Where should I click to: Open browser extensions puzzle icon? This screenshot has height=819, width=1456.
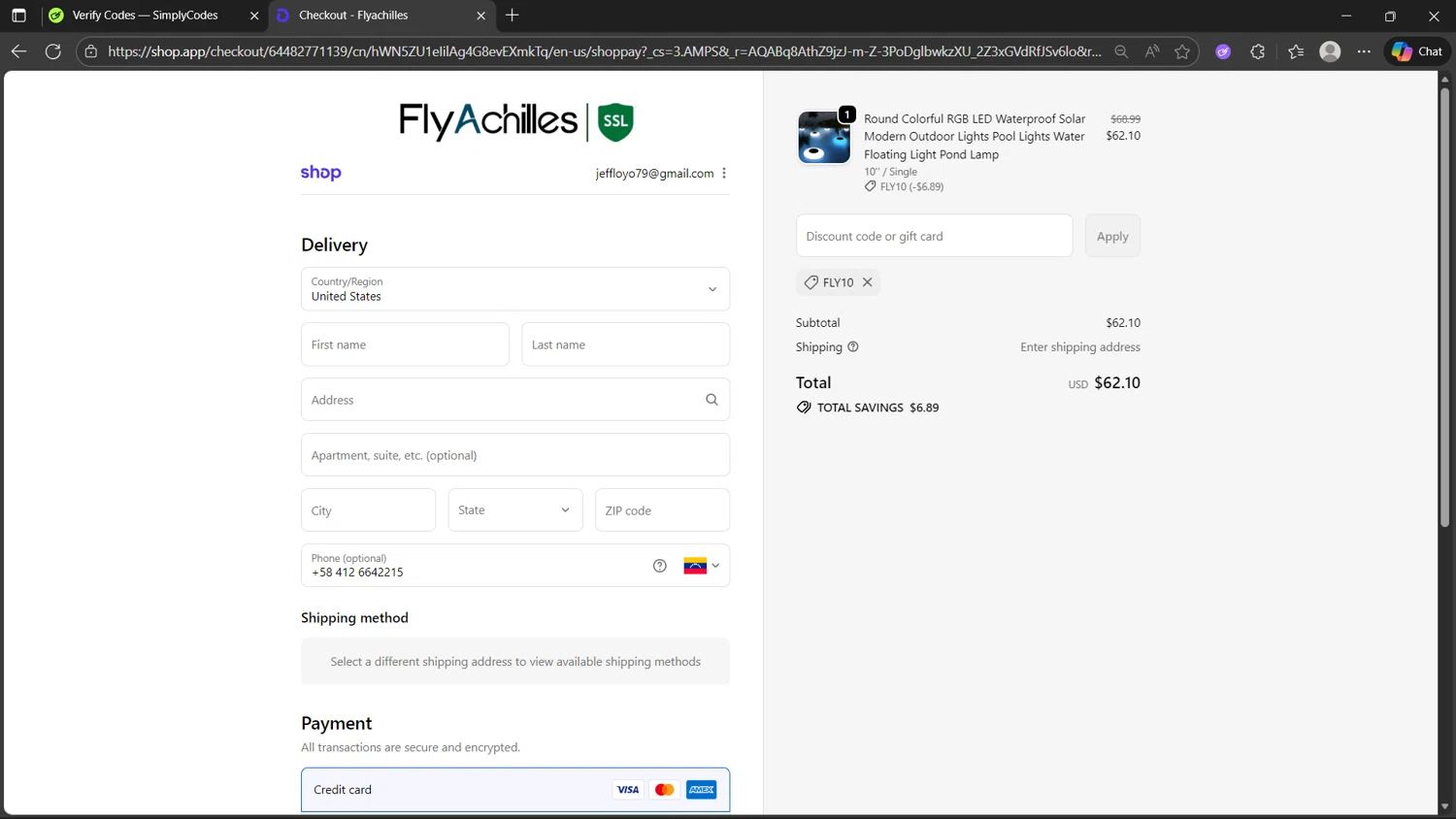(x=1258, y=51)
